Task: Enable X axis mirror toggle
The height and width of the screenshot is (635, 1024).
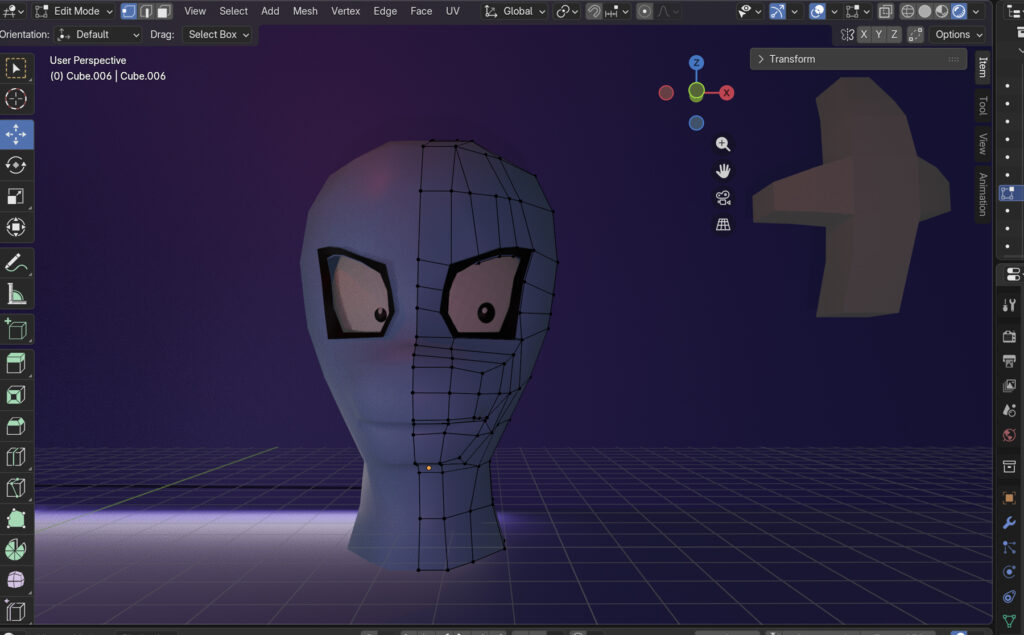Action: tap(863, 34)
